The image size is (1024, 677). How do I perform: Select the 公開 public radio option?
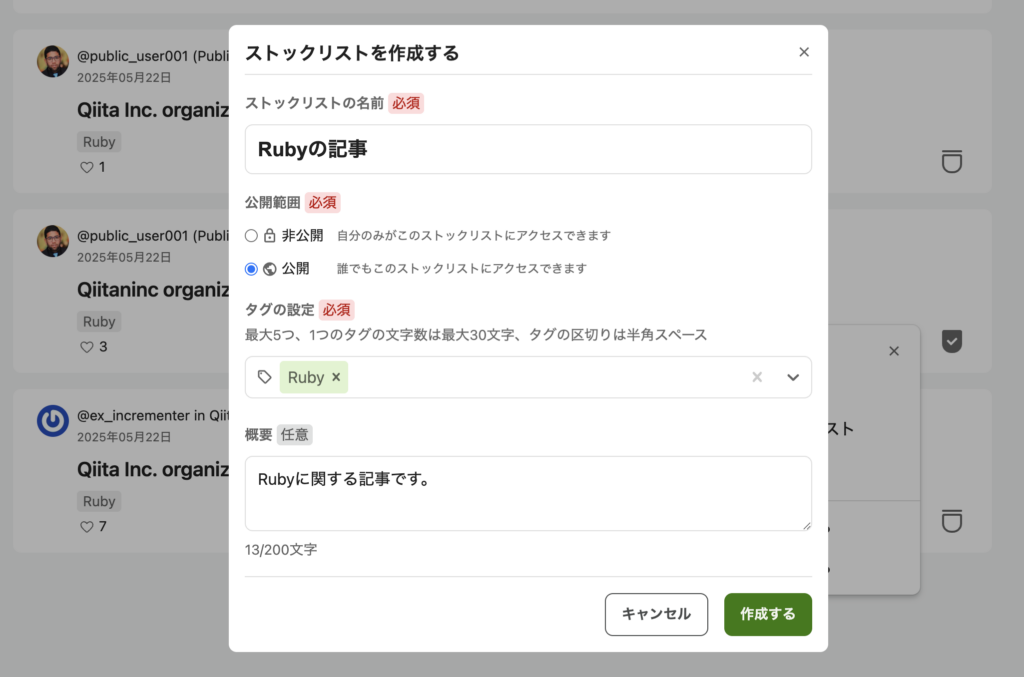pos(251,269)
